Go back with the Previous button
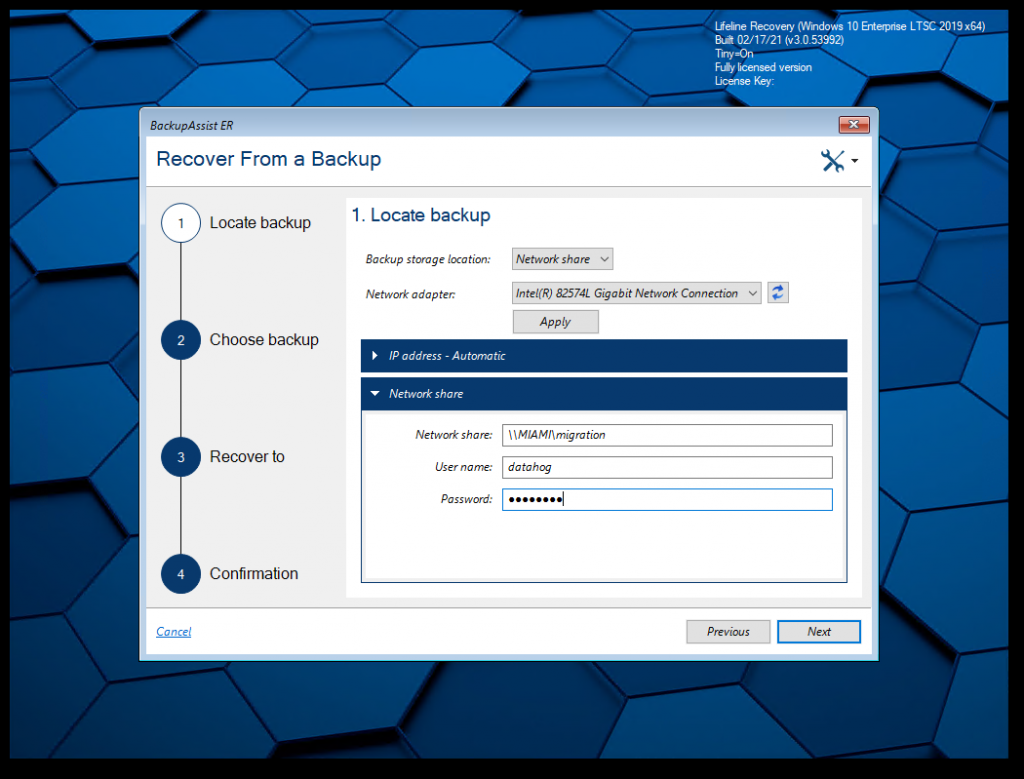Screen dimensions: 1024x779 pos(728,632)
